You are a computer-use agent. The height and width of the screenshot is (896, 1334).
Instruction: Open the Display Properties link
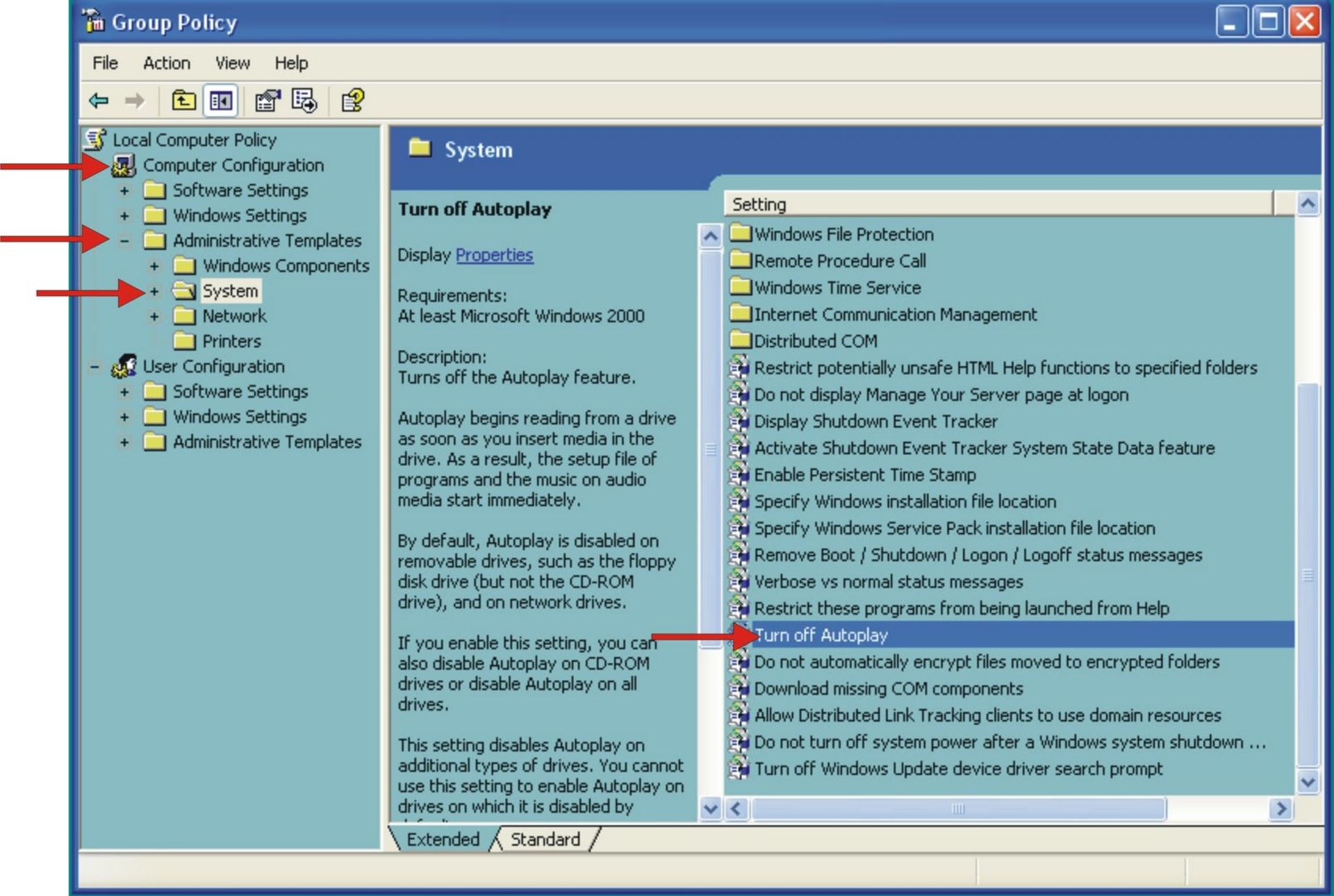(494, 255)
